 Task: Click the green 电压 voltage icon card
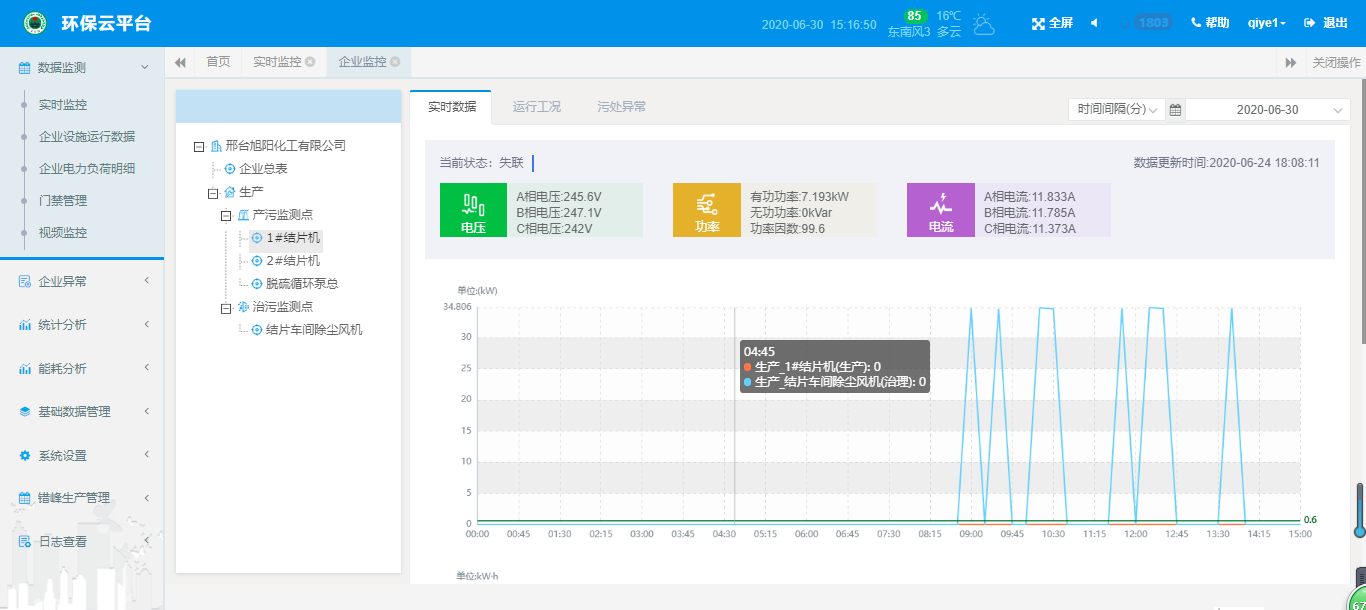click(x=473, y=210)
